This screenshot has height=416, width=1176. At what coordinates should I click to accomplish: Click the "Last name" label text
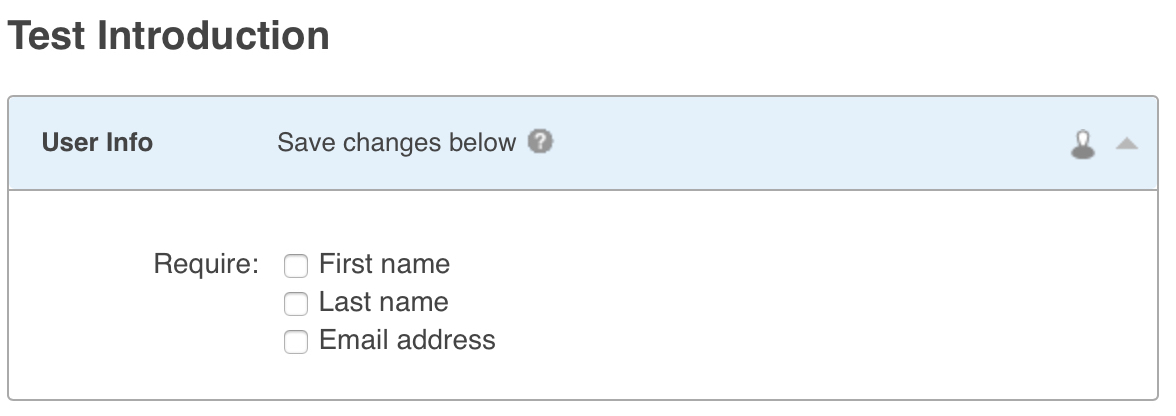[383, 302]
